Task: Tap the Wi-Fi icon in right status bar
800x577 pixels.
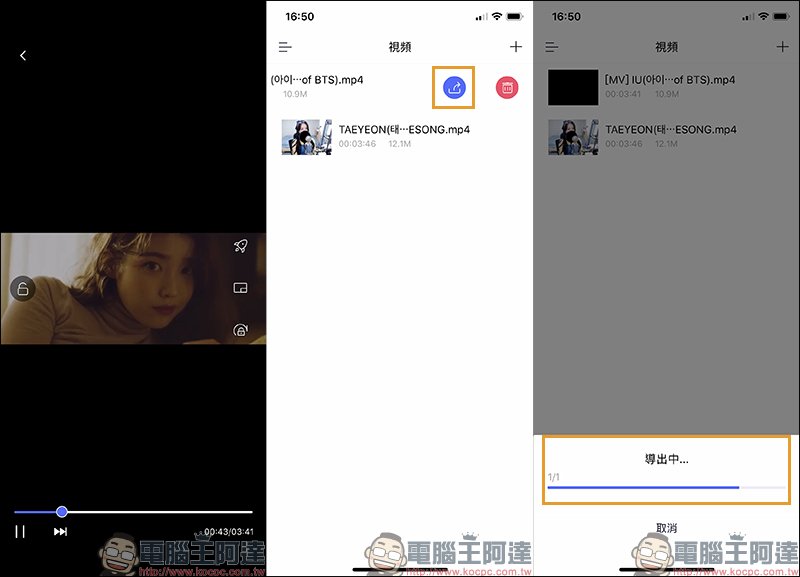Action: (x=763, y=16)
